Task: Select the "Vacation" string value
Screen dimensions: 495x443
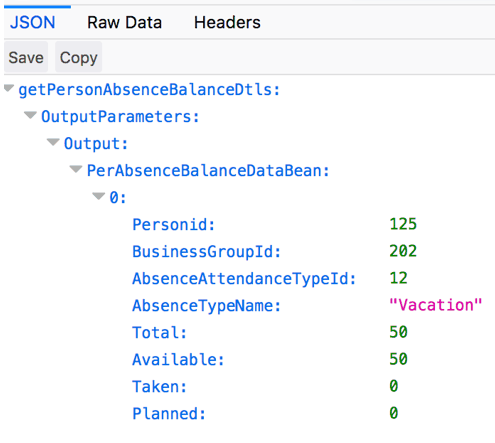Action: 436,305
